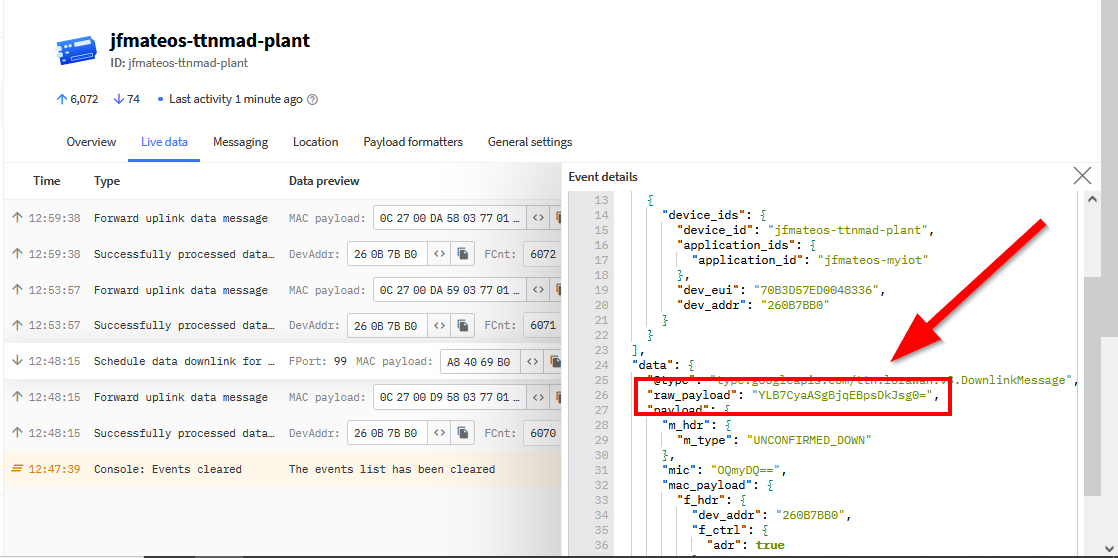This screenshot has height=558, width=1118.
Task: Click the Type column header
Action: [x=107, y=181]
